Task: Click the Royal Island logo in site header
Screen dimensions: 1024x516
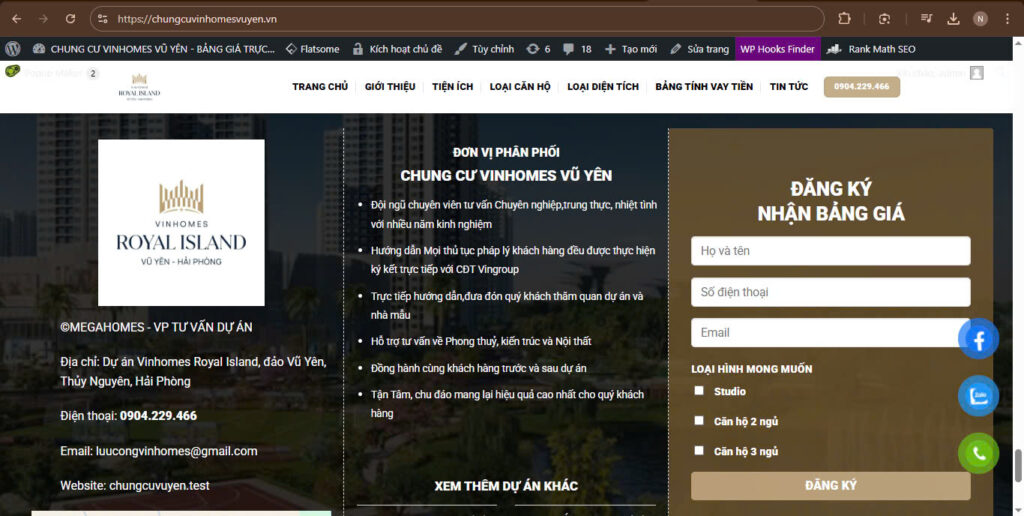Action: (x=139, y=86)
